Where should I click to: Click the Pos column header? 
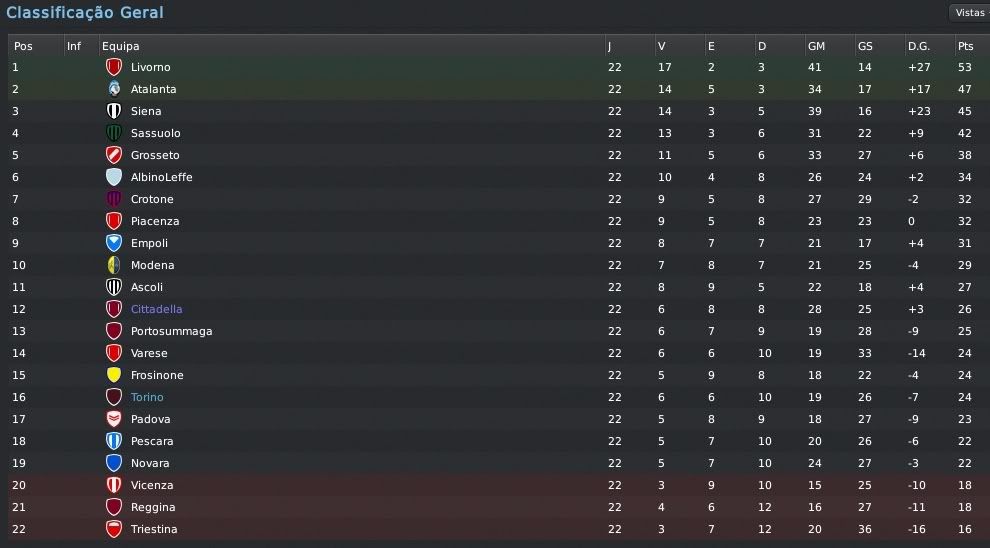(x=23, y=46)
